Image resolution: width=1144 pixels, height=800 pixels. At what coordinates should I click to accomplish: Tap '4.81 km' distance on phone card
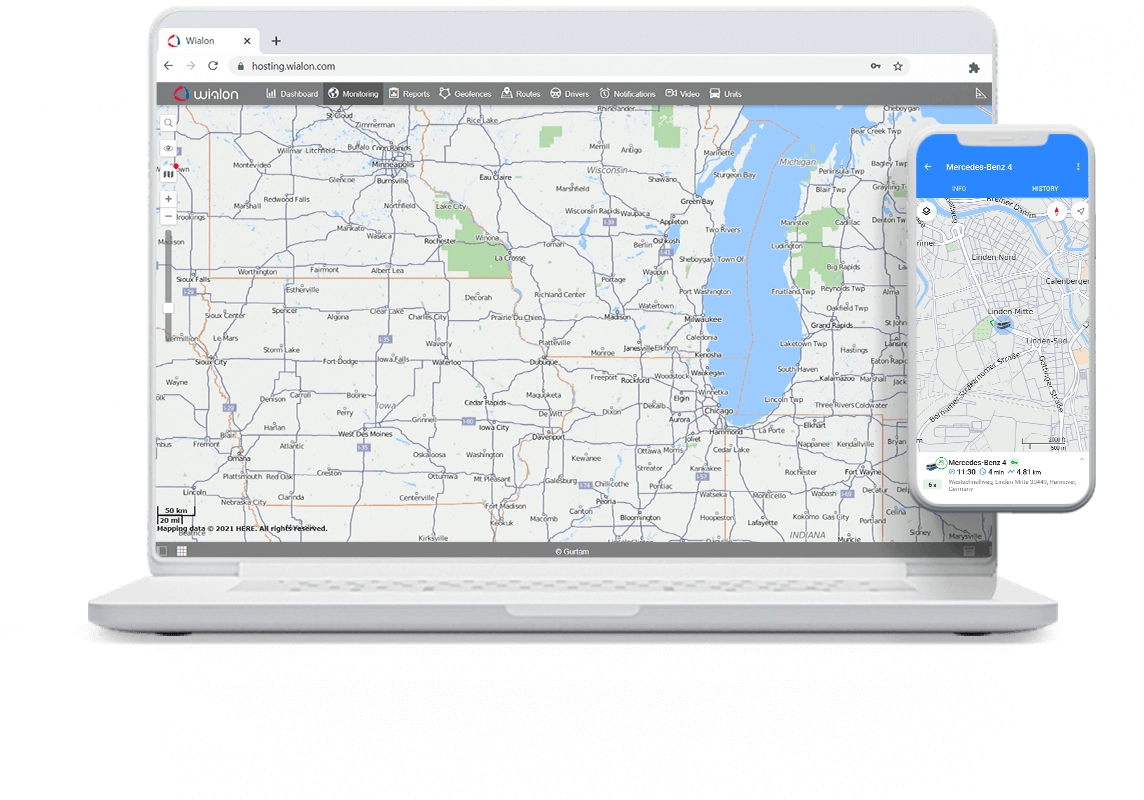1029,472
